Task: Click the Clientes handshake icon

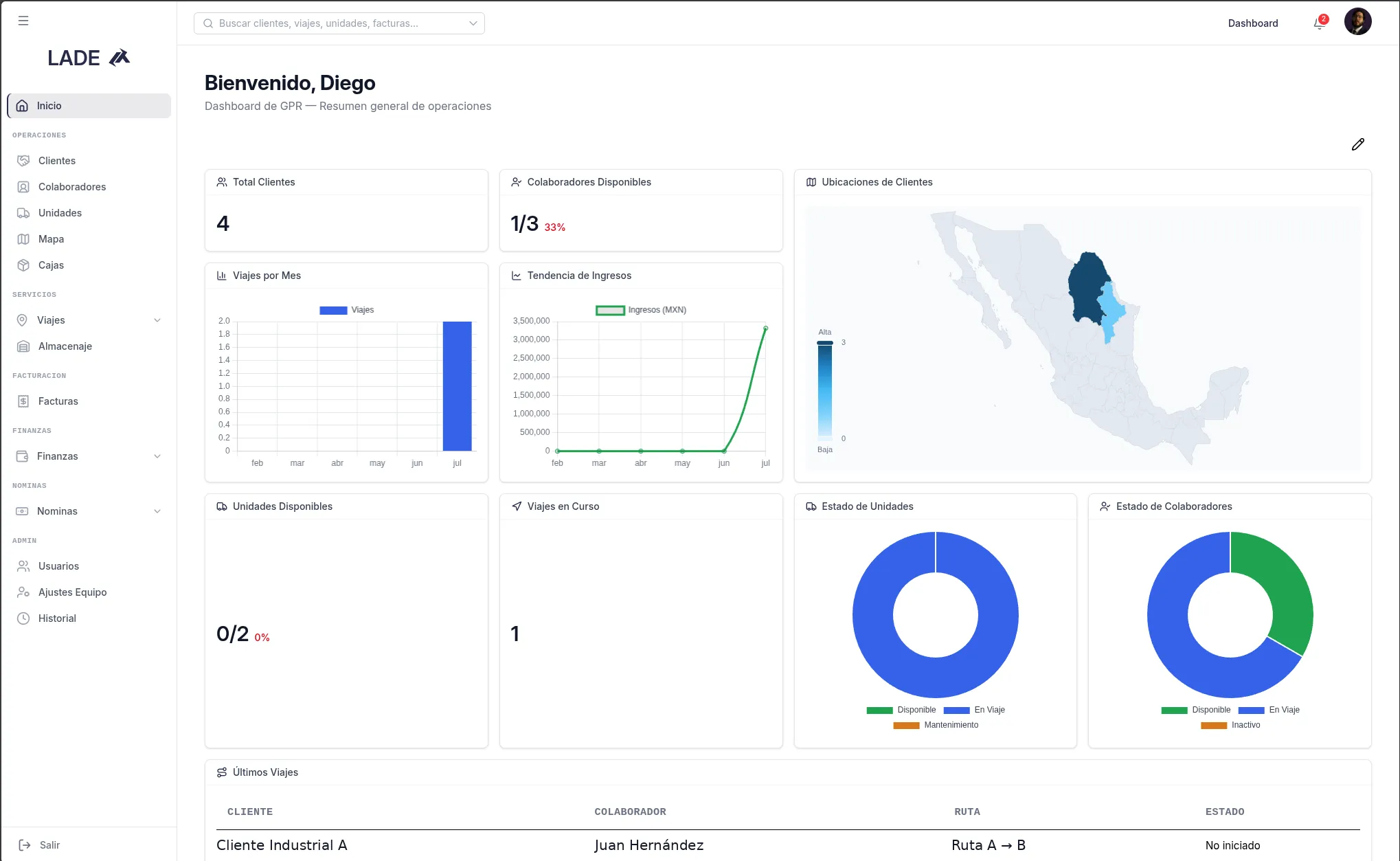Action: (x=23, y=161)
